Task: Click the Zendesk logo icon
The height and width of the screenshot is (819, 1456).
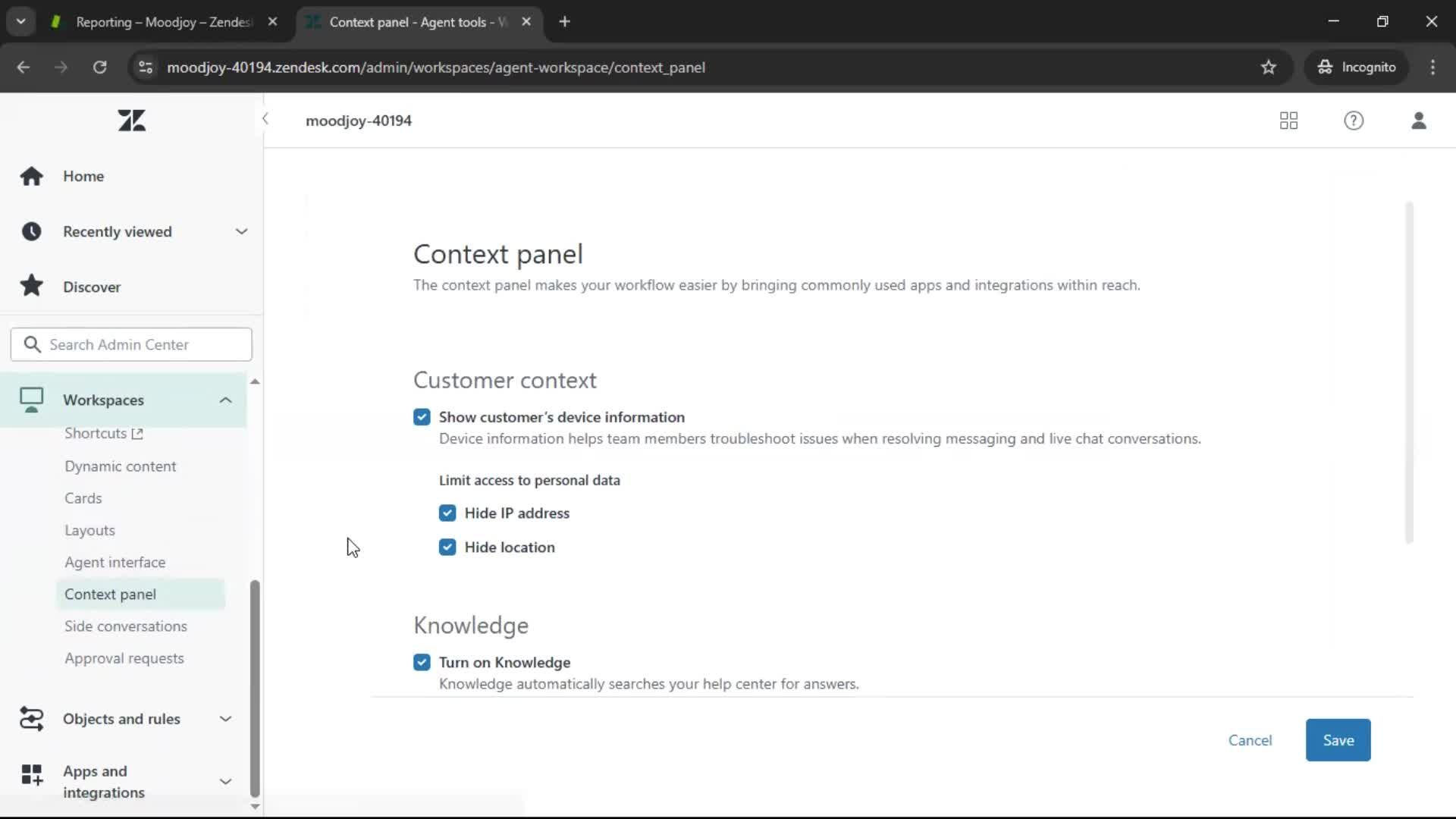Action: click(x=132, y=121)
